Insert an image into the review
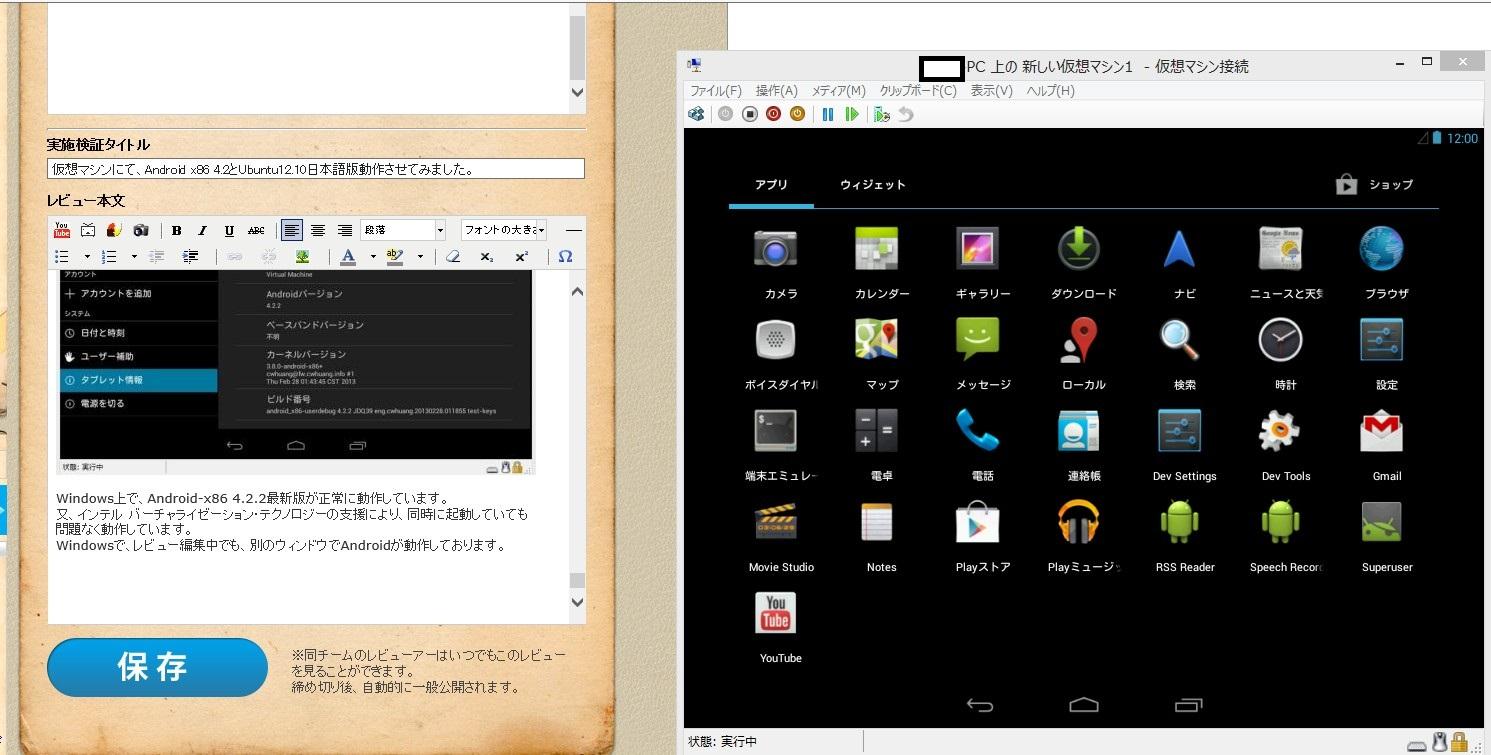The image size is (1491, 755). pos(302,257)
